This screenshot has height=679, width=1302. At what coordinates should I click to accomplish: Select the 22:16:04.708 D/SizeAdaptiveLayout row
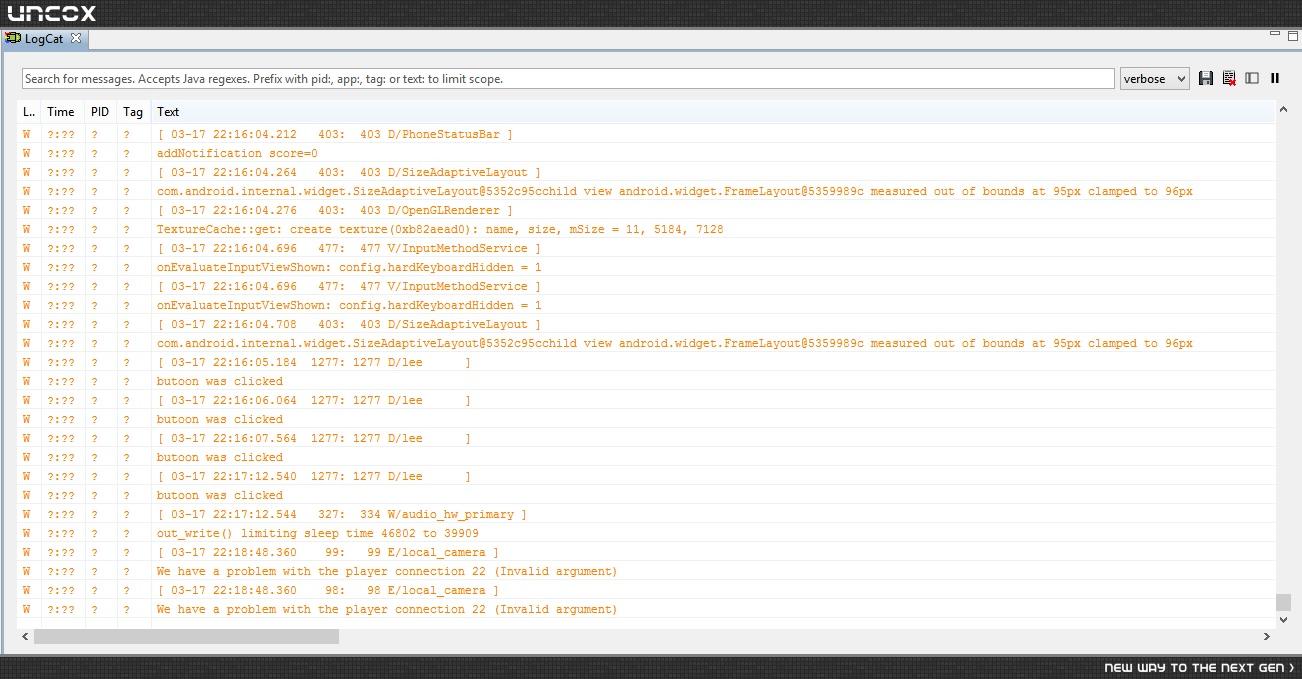point(646,324)
